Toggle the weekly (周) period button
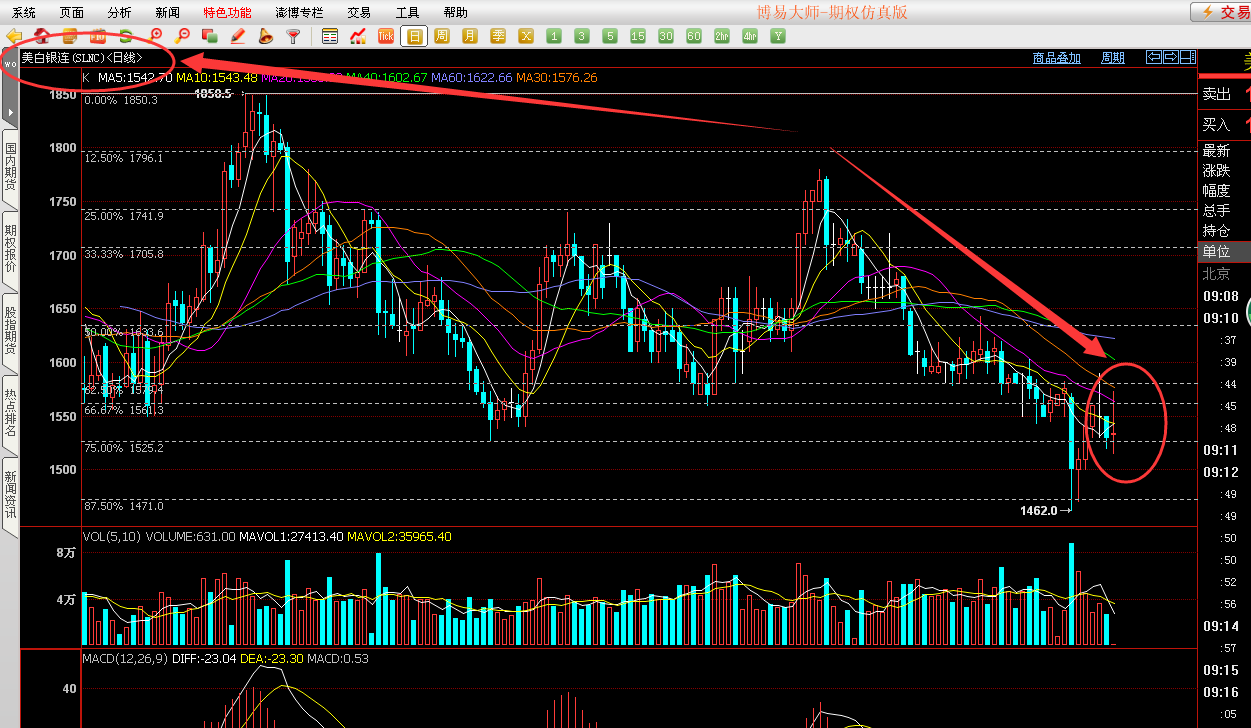This screenshot has height=728, width=1251. (442, 36)
